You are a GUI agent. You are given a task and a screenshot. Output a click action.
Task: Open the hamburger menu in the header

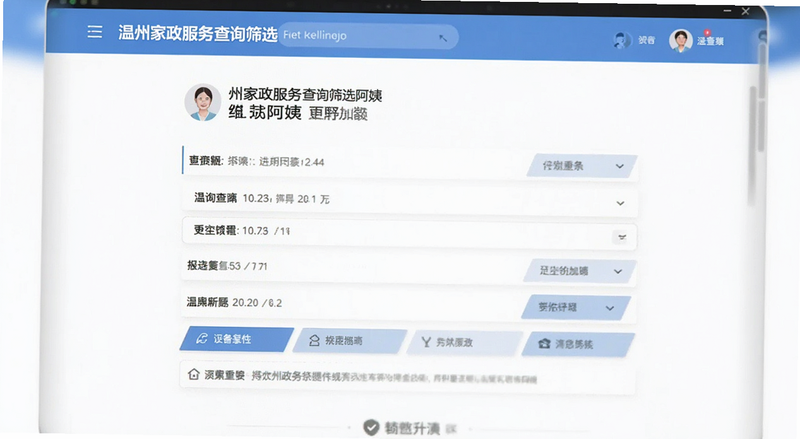pyautogui.click(x=94, y=32)
